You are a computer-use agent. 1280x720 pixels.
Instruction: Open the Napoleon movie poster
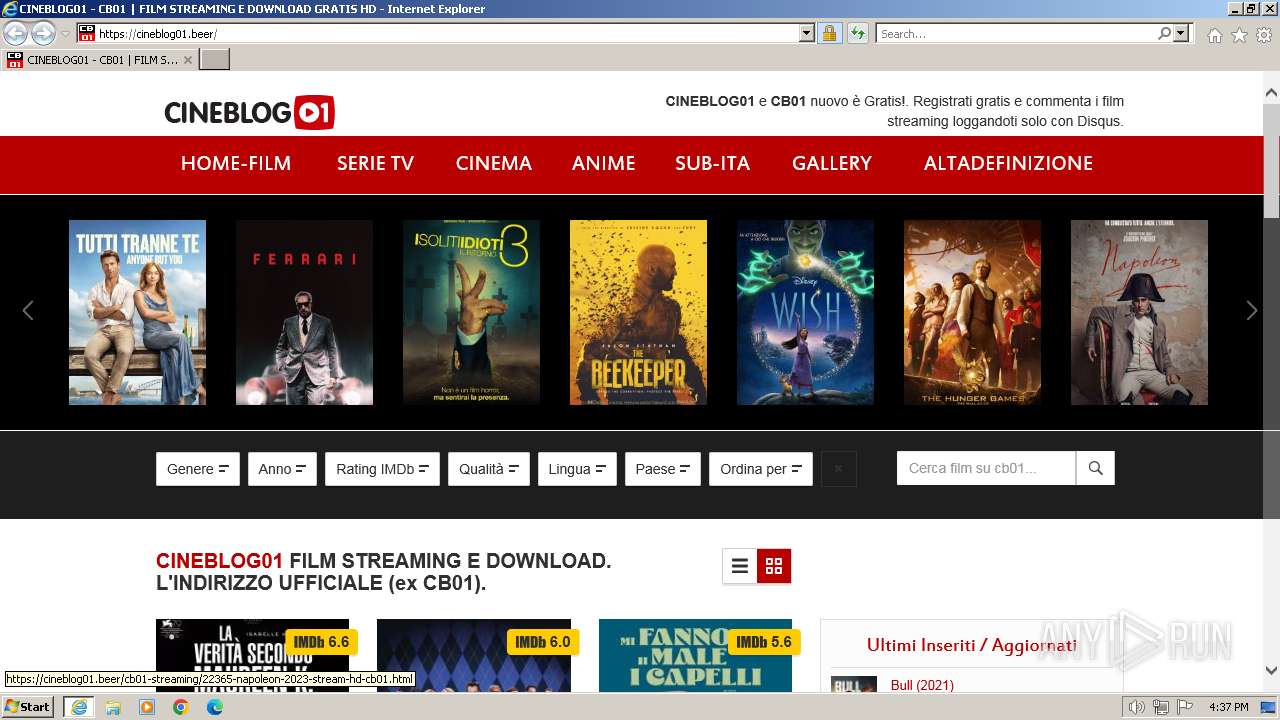click(1139, 312)
